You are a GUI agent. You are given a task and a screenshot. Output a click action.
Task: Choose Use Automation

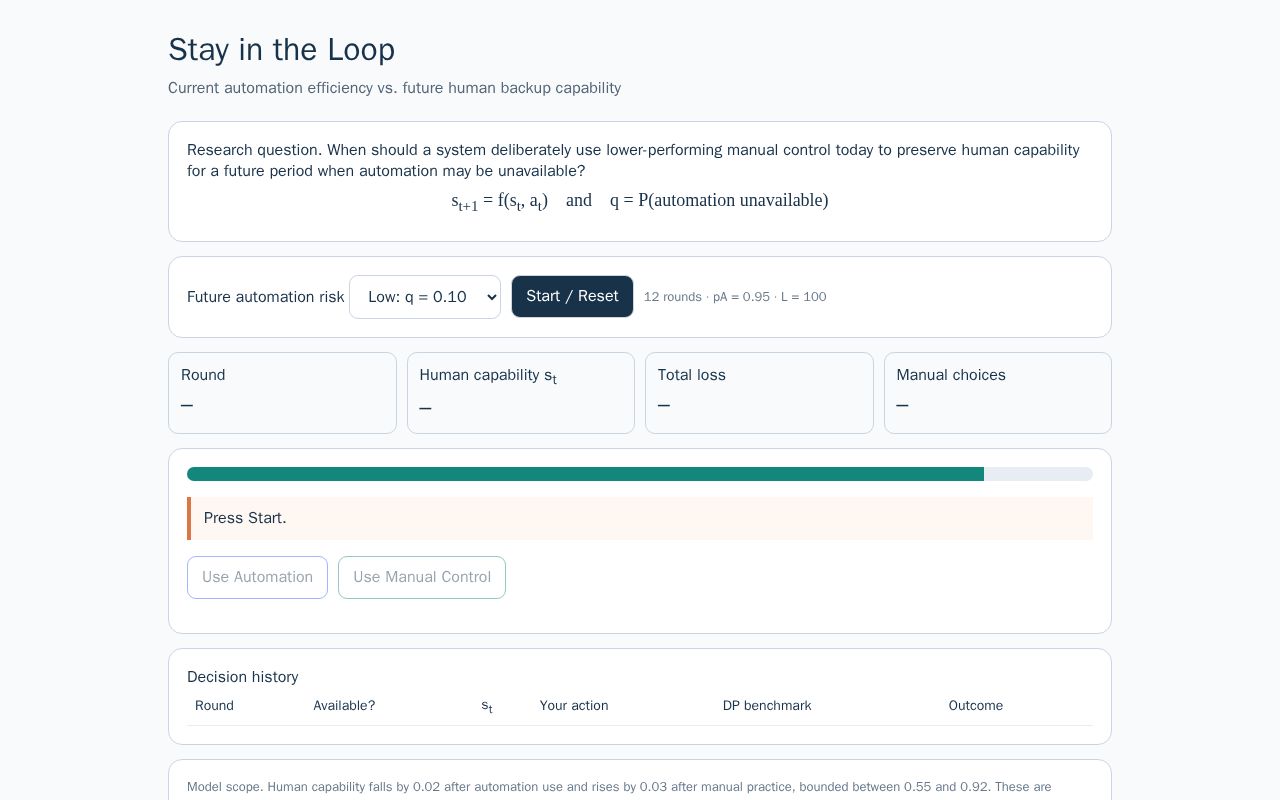257,578
